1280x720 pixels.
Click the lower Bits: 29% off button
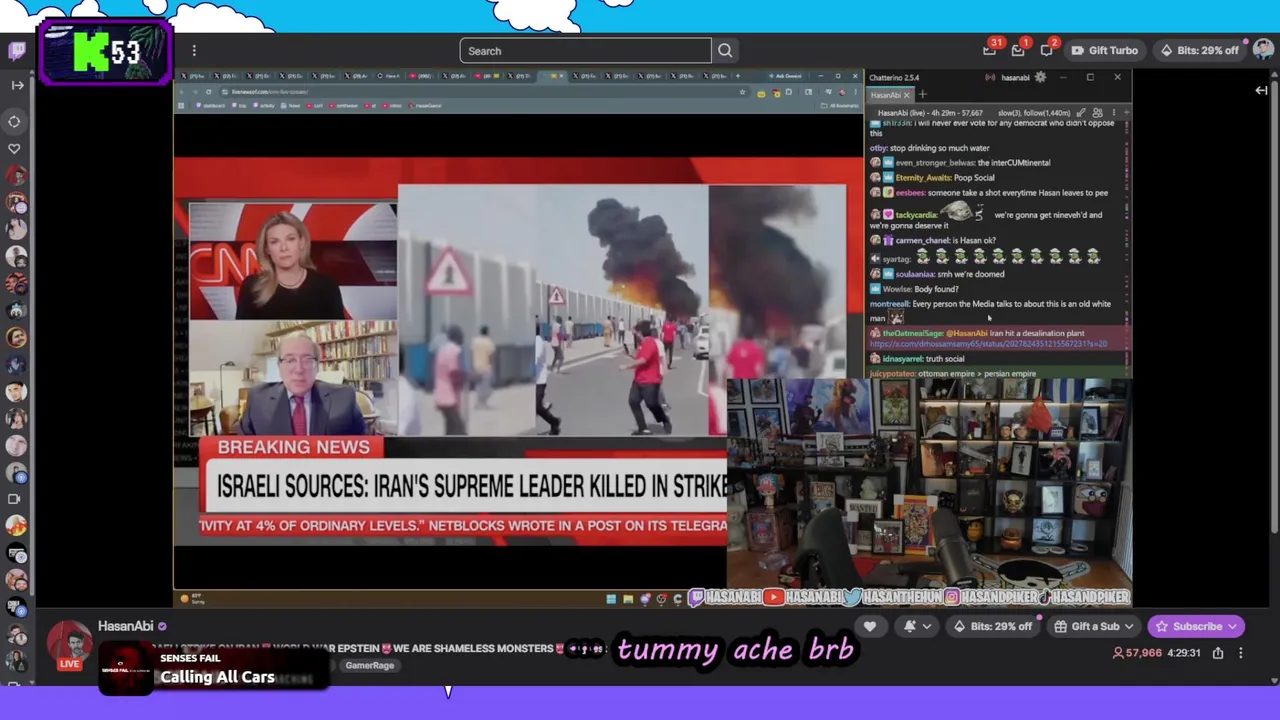(993, 626)
